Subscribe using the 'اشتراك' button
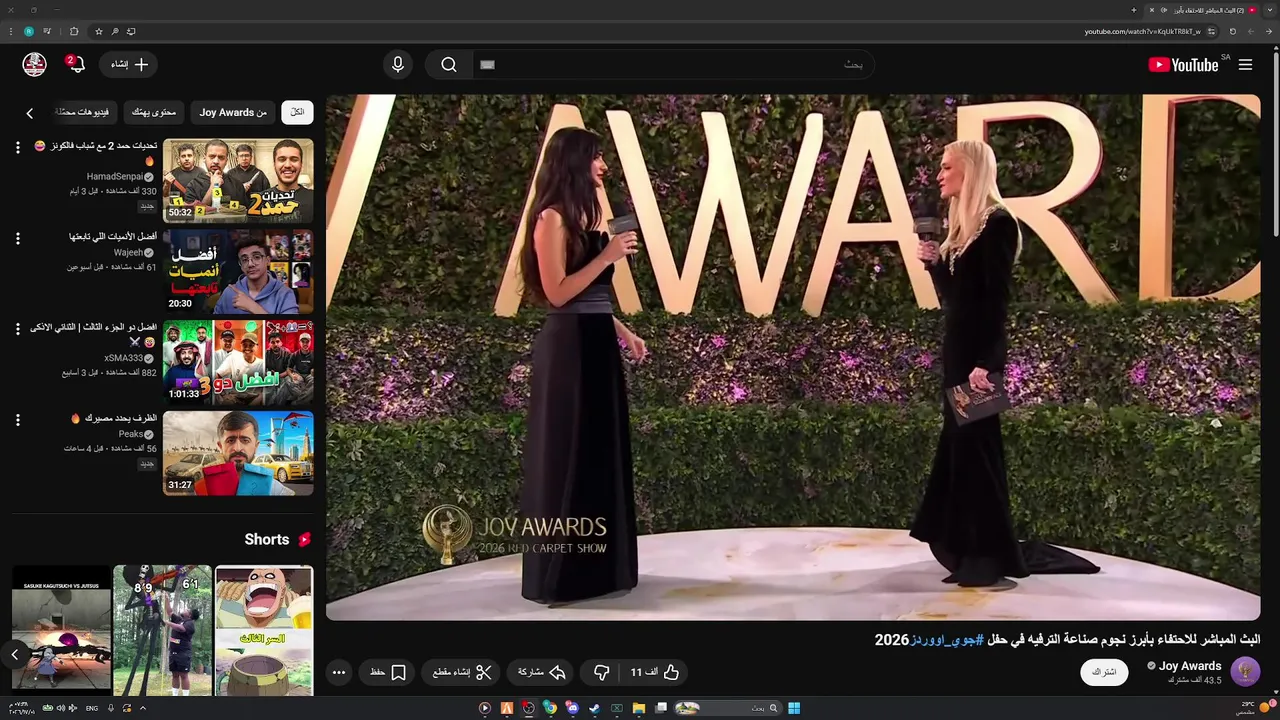Viewport: 1280px width, 720px height. (x=1104, y=672)
